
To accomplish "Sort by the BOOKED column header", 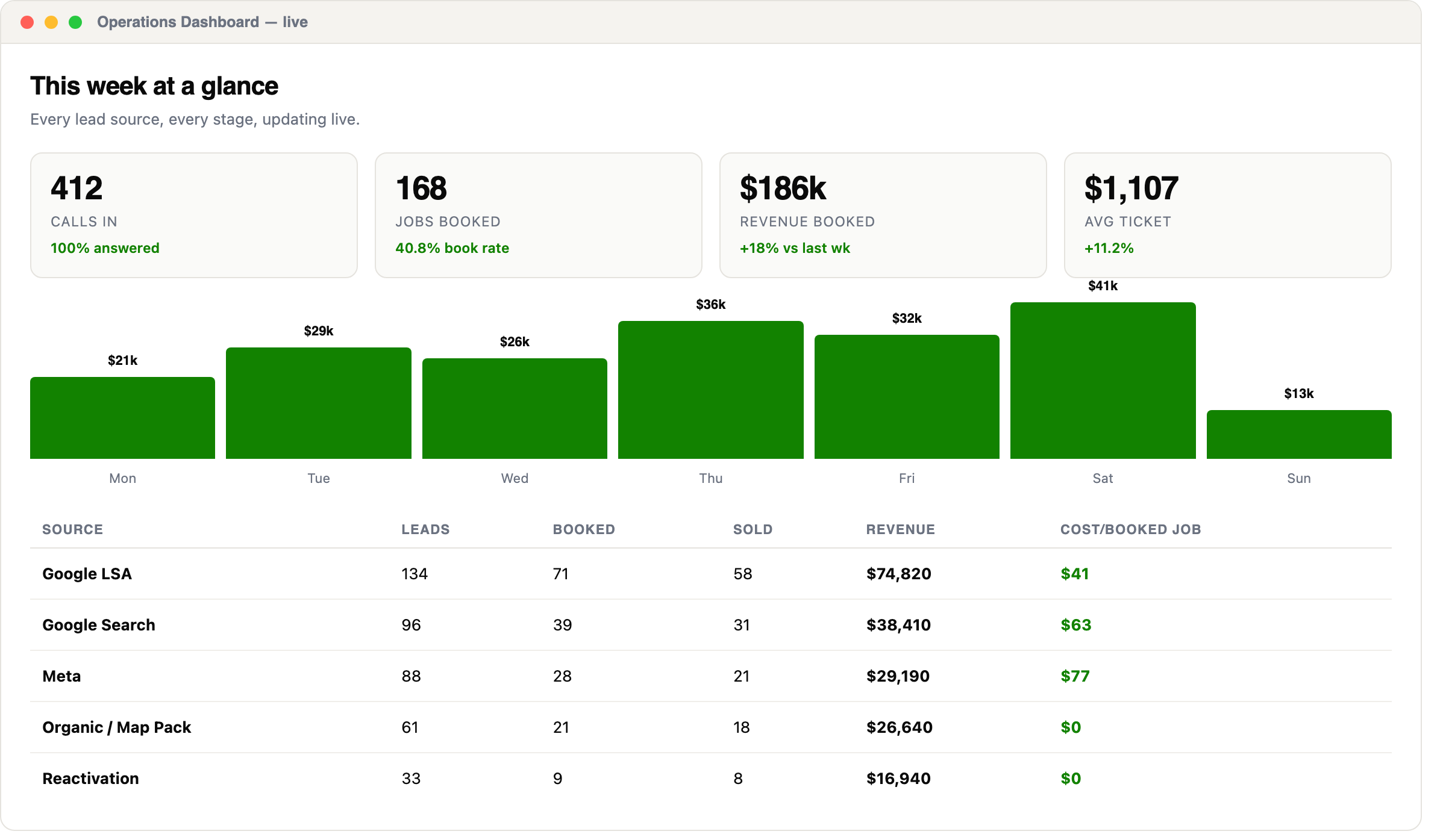I will 584,529.
